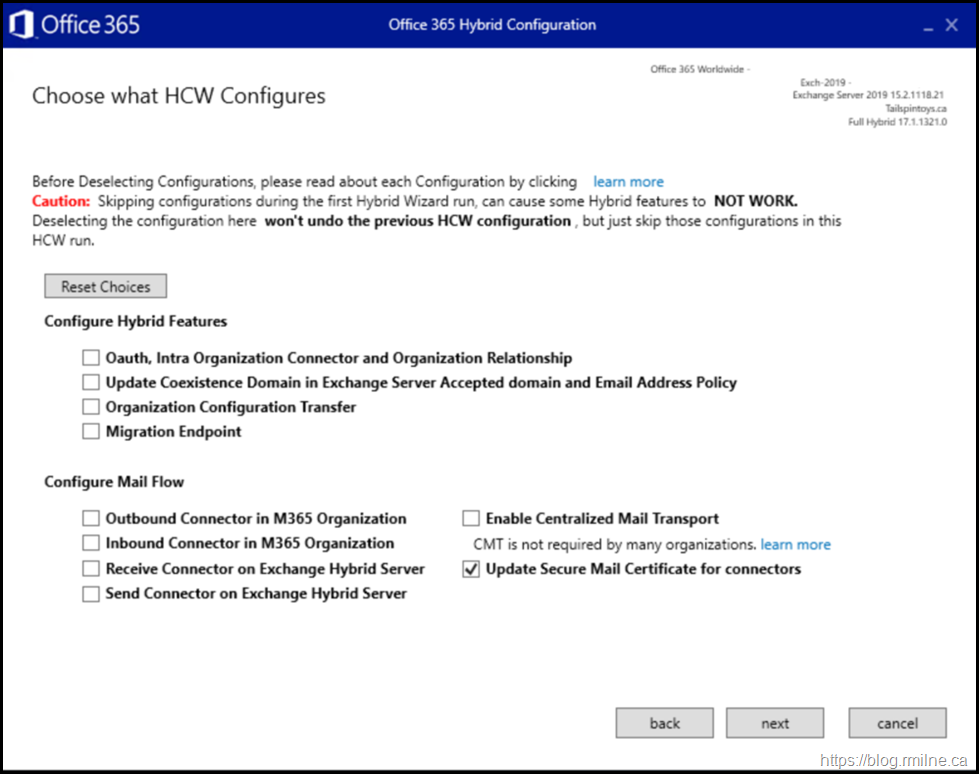Select the Migration Endpoint checkbox
The height and width of the screenshot is (774, 979).
click(91, 432)
